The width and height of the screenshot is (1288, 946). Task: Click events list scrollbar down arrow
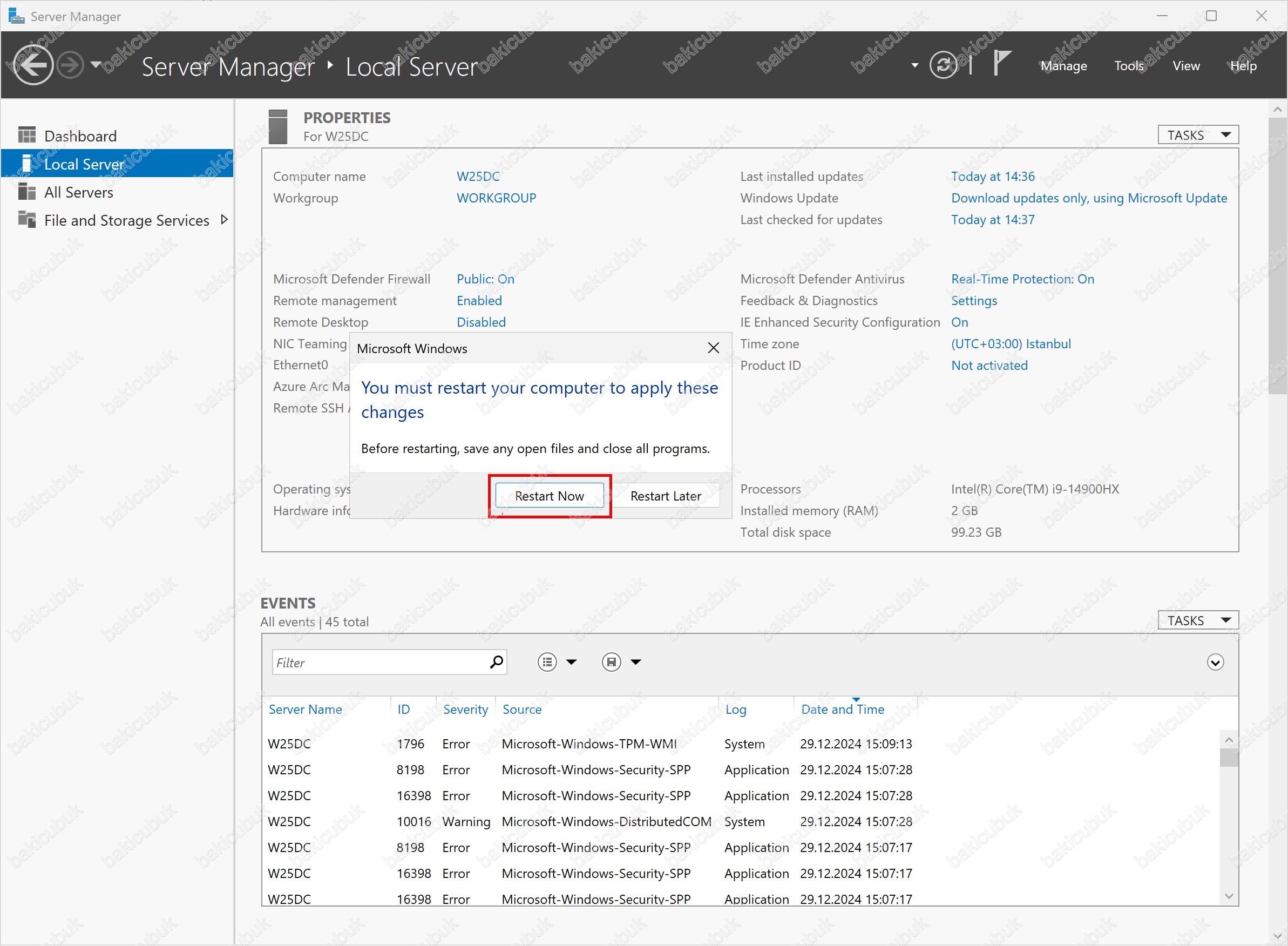coord(1229,896)
